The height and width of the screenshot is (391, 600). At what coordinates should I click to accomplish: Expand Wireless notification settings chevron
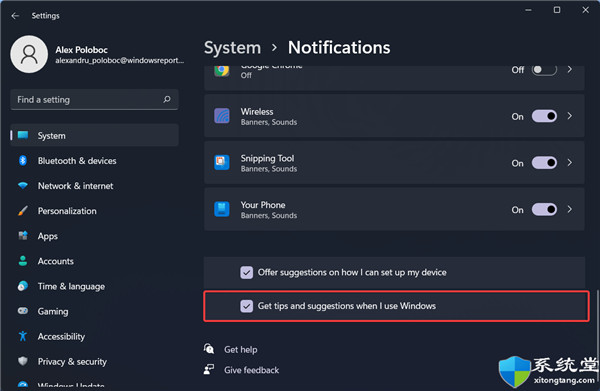(x=570, y=116)
